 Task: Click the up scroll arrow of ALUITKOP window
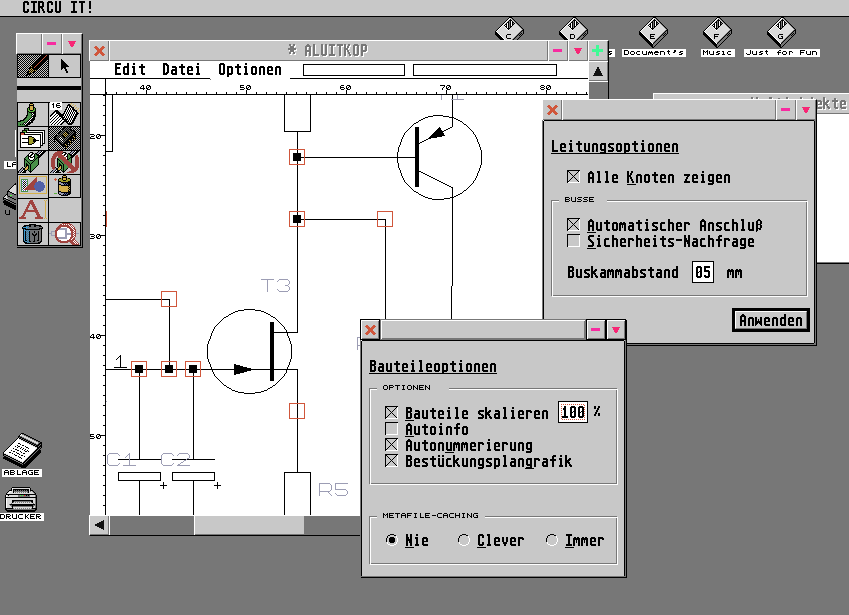point(598,71)
